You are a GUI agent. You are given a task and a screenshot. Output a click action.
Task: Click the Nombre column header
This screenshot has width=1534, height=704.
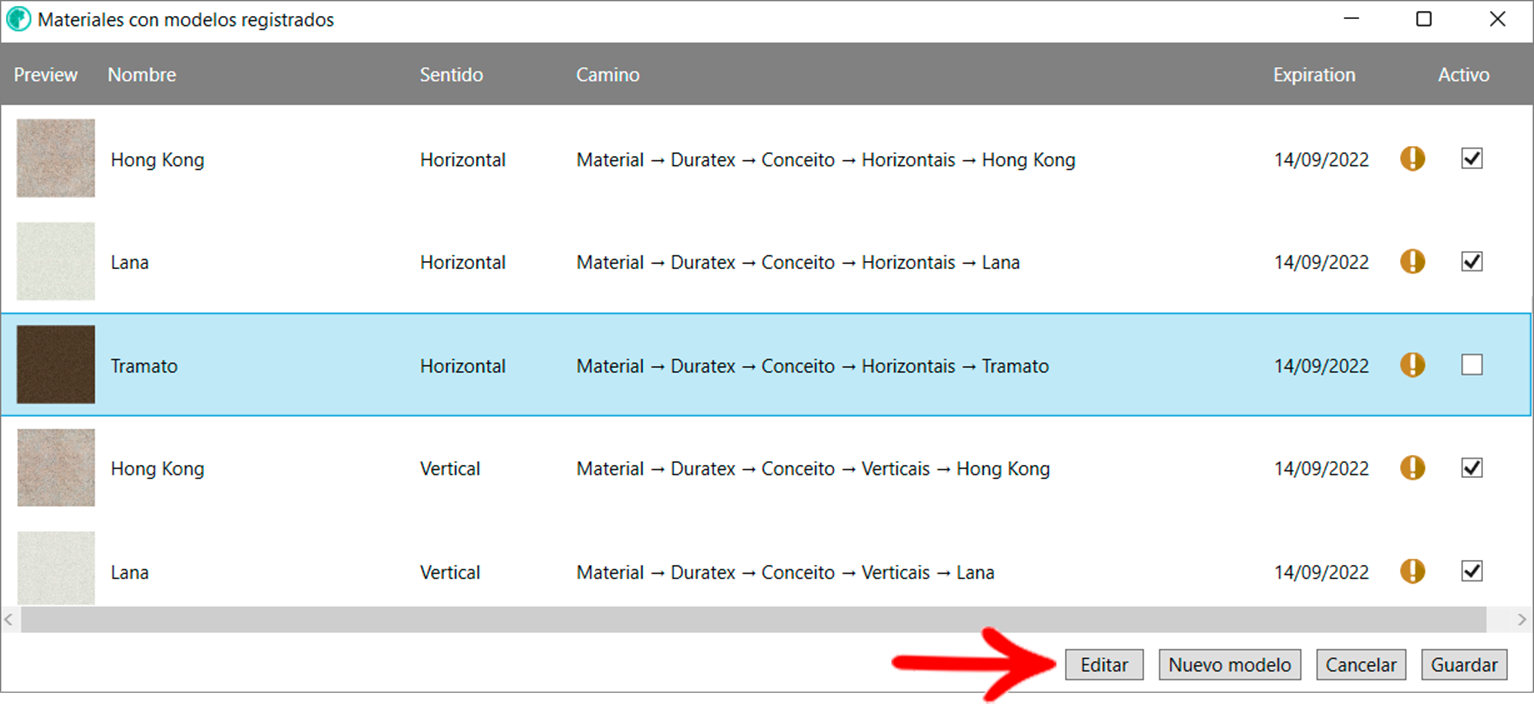(x=142, y=75)
